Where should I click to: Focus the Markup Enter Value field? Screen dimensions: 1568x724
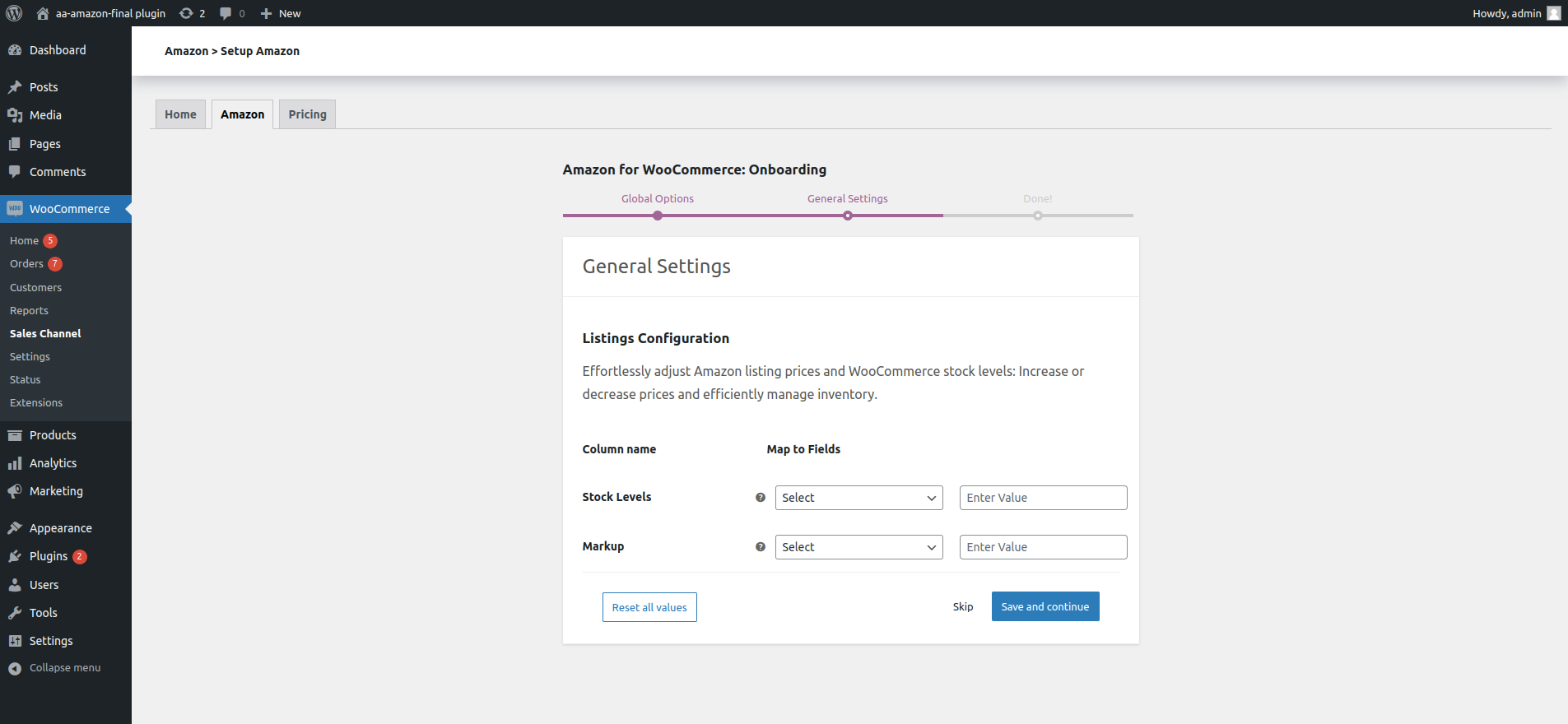coord(1043,547)
